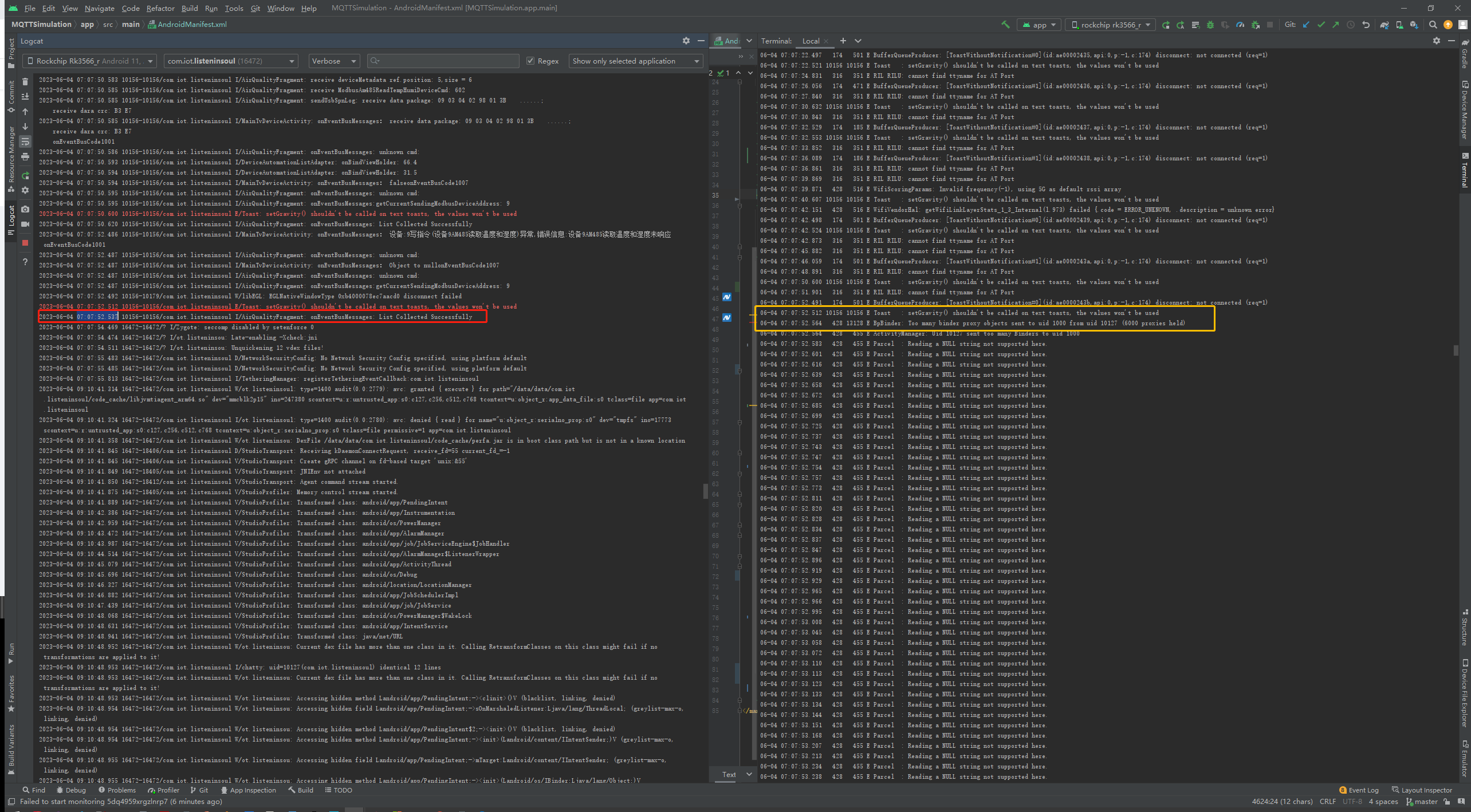Image resolution: width=1471 pixels, height=812 pixels.
Task: Open Gradle tool window on right stripe
Action: click(1465, 53)
